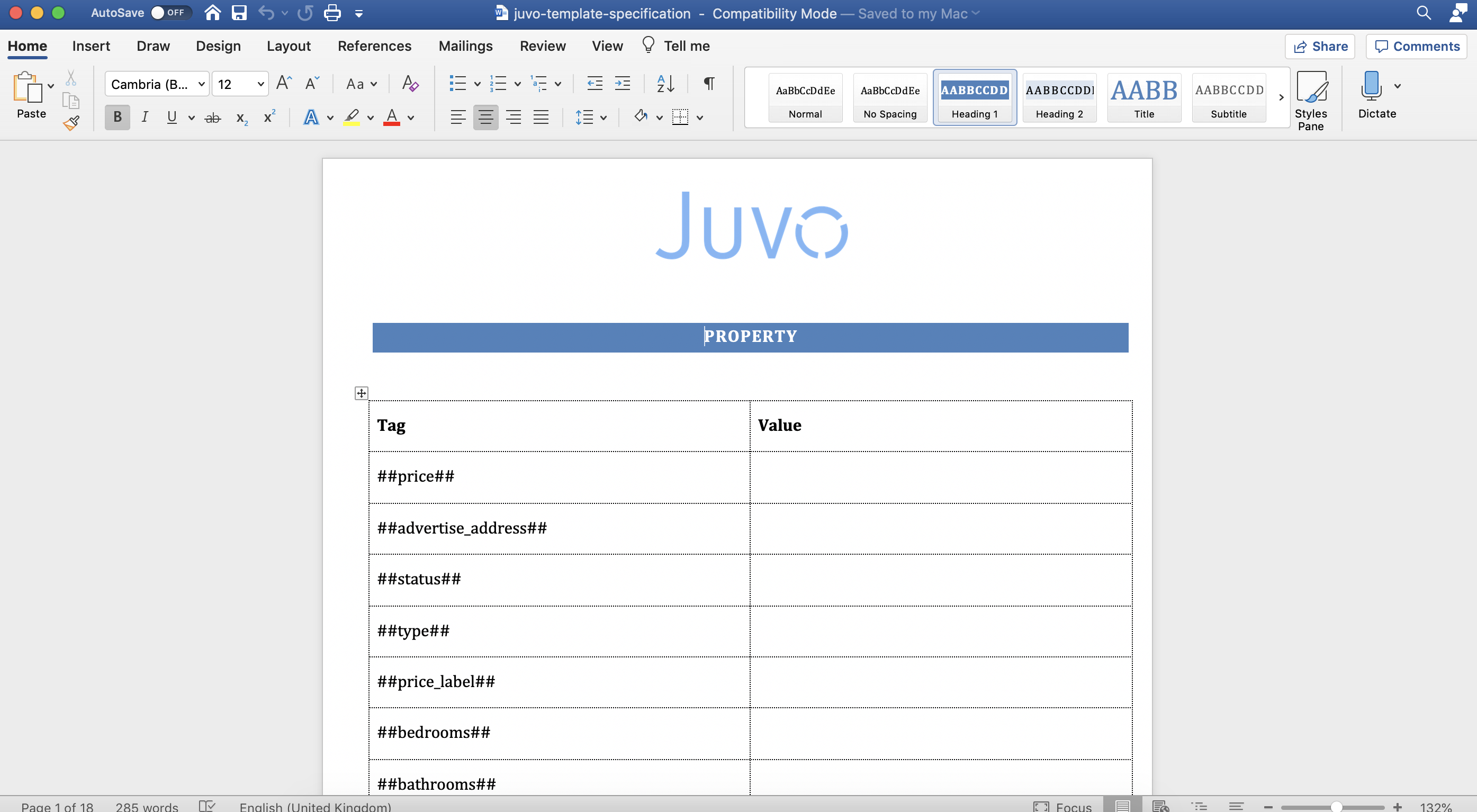
Task: Click the Format Painter brush icon
Action: pyautogui.click(x=71, y=123)
